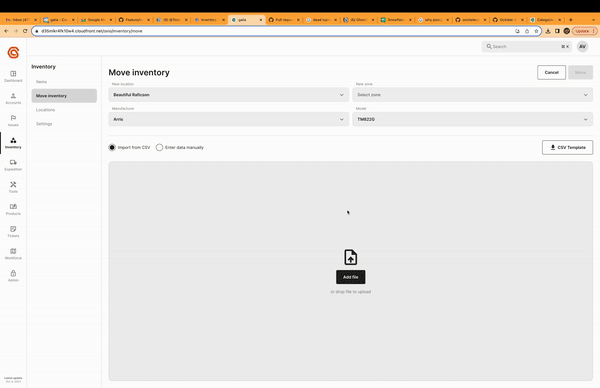Click the Move inventory page heading
This screenshot has height=388, width=600.
[x=139, y=72]
